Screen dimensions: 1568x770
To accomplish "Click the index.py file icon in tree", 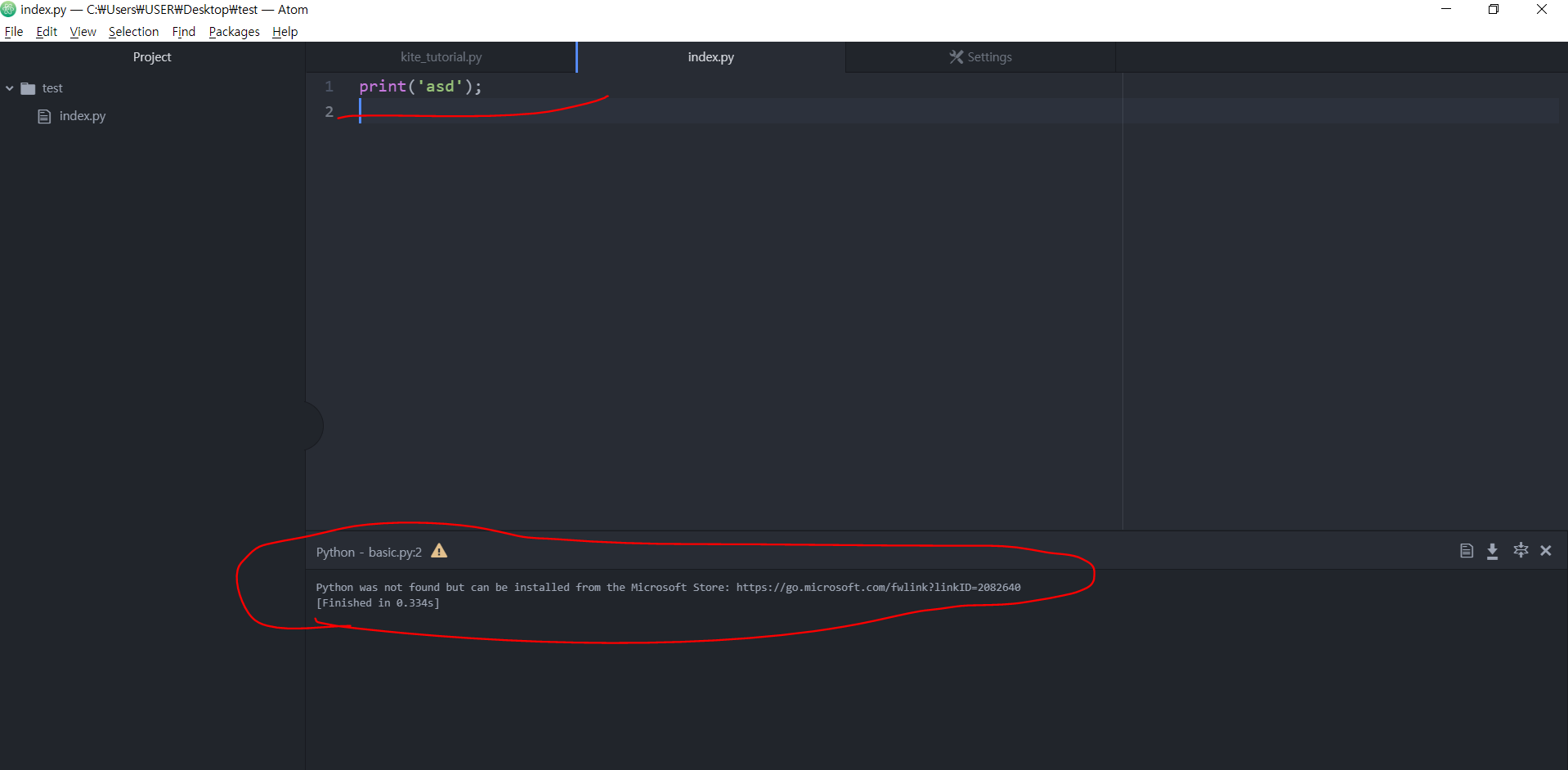I will (x=44, y=116).
